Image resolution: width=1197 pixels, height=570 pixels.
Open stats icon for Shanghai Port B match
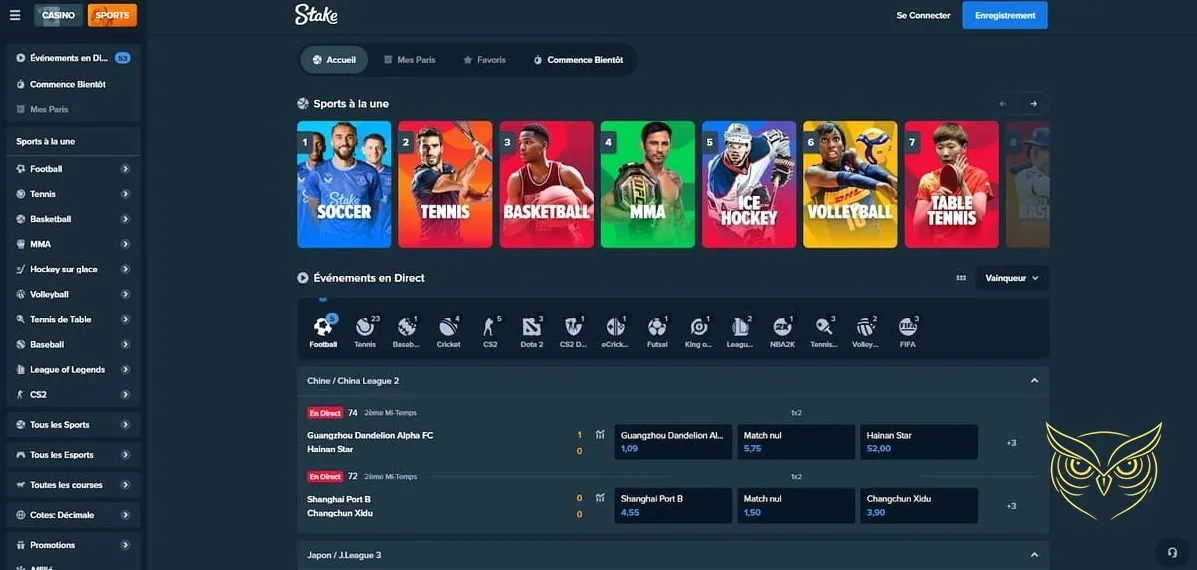click(x=600, y=498)
